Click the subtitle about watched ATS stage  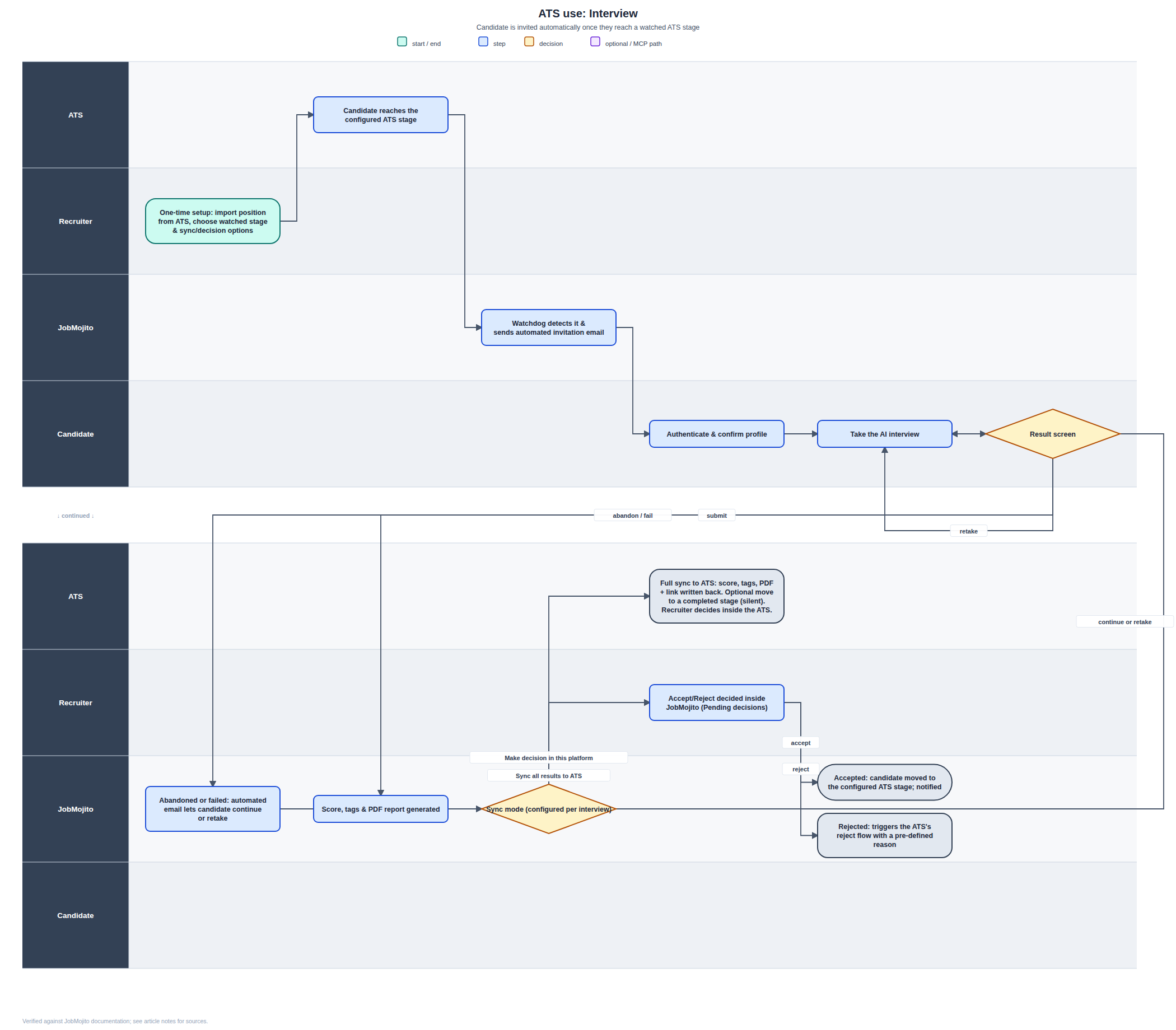pyautogui.click(x=587, y=27)
